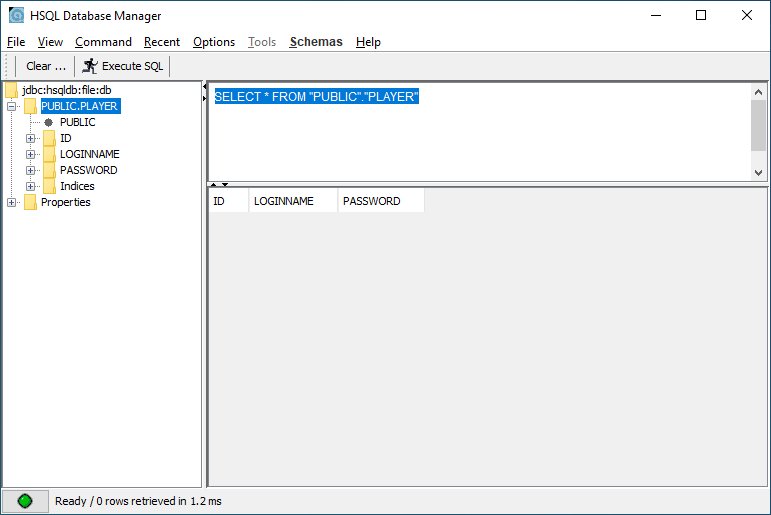Open the Options menu
This screenshot has width=771, height=515.
pos(214,42)
